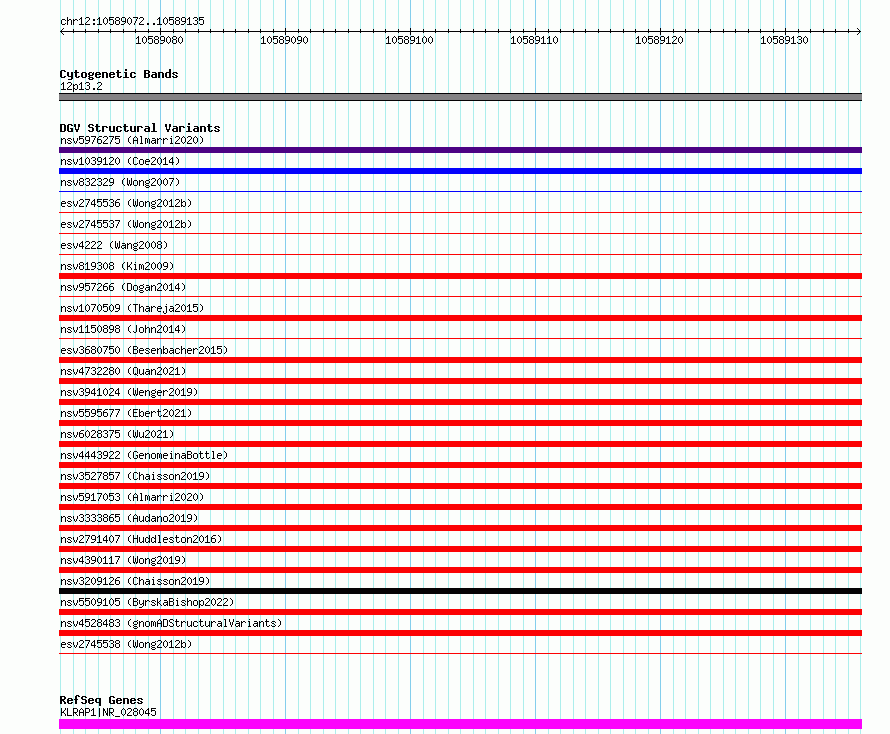
Task: Click the nsv3333865 (Audano2019) label
Action: tap(129, 518)
